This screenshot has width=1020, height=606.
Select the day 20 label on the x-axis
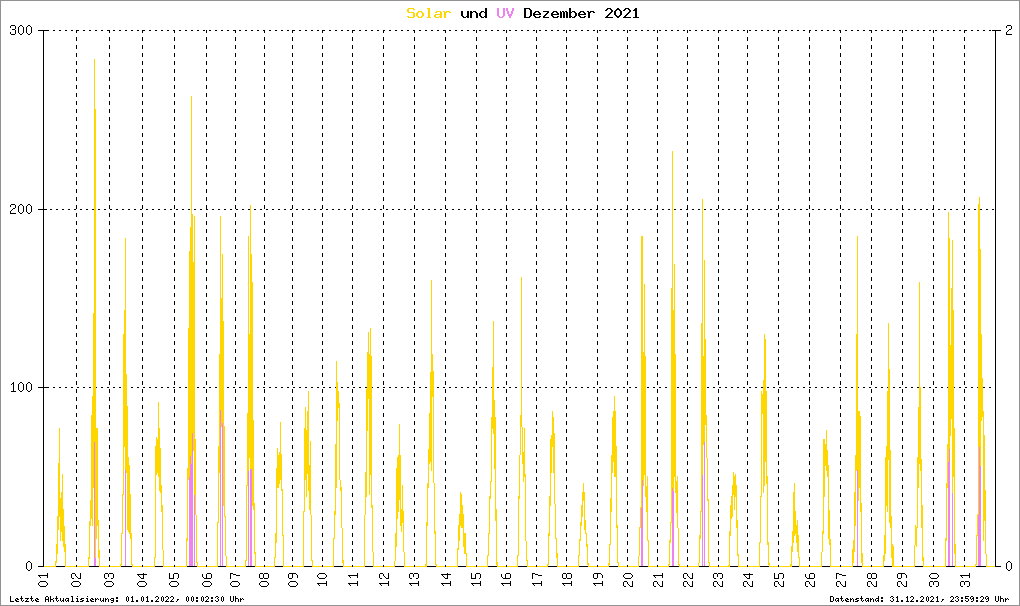coord(628,580)
